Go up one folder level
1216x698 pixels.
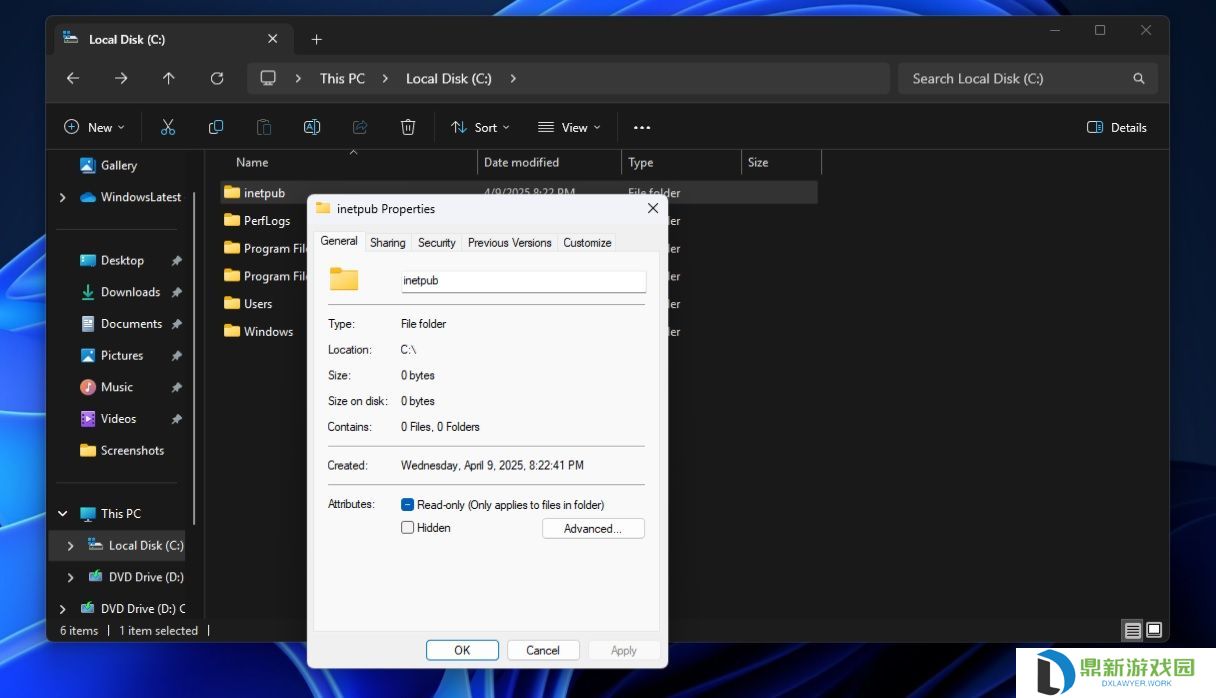click(x=169, y=78)
